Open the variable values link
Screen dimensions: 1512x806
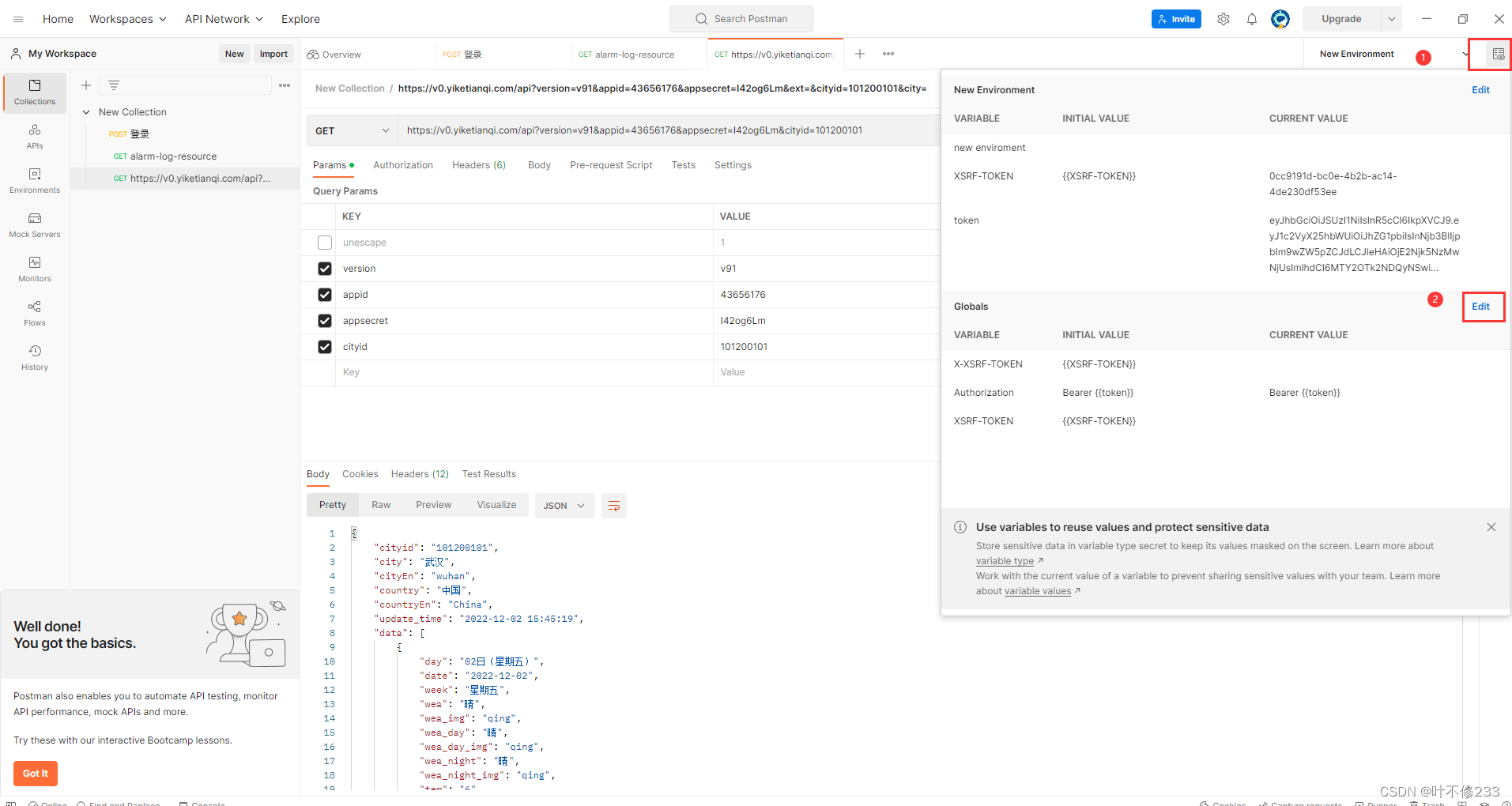tap(1038, 591)
